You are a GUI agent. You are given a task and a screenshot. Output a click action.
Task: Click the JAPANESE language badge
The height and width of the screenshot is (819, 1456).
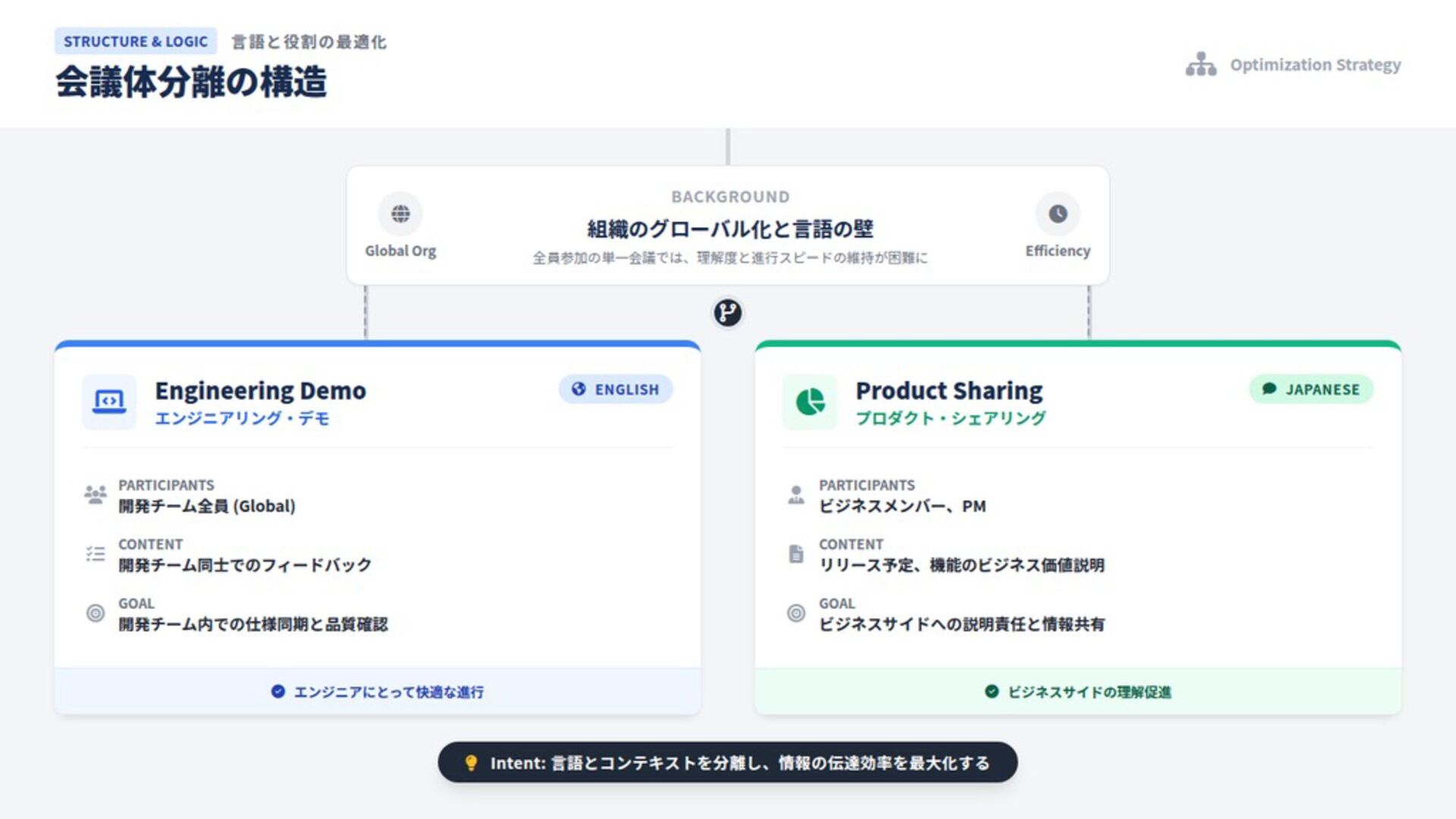point(1311,389)
